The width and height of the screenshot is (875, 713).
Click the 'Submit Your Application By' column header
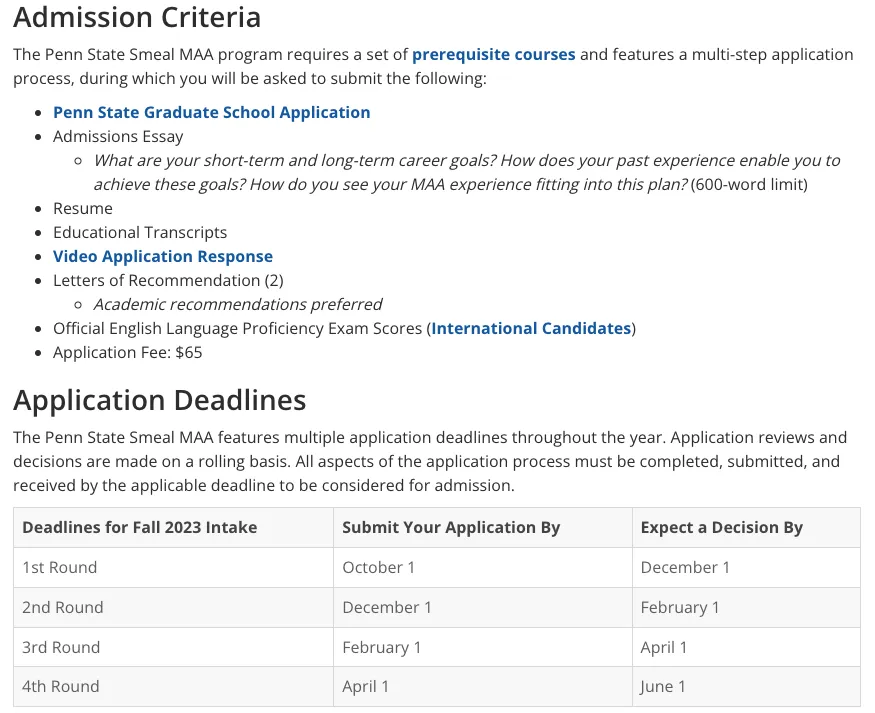coord(450,527)
